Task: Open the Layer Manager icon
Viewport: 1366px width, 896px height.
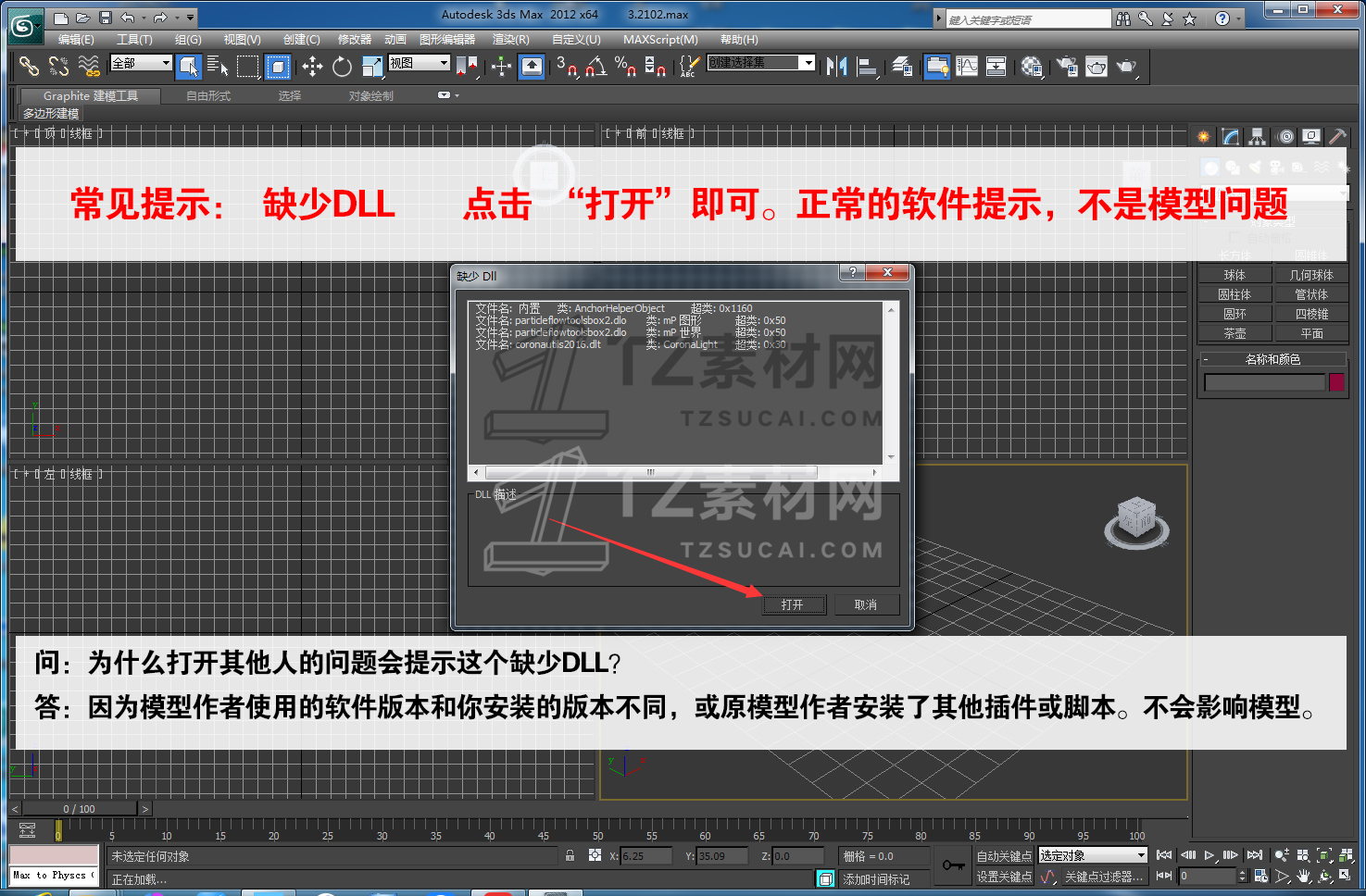Action: tap(902, 66)
